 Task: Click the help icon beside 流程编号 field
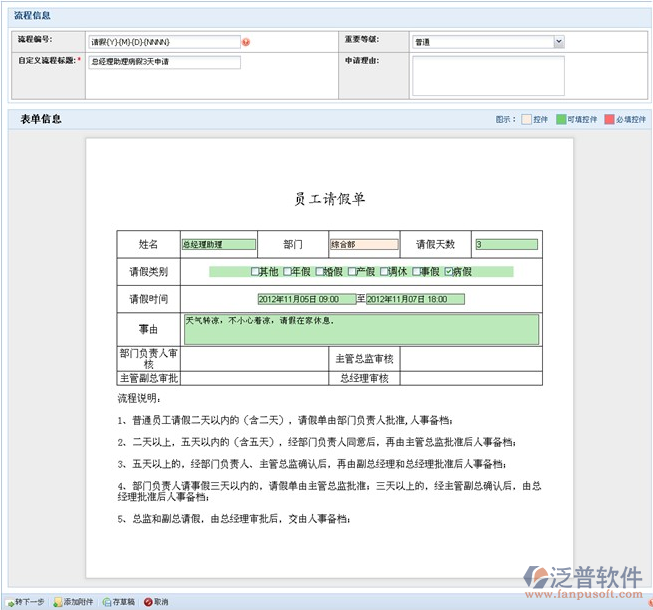246,42
